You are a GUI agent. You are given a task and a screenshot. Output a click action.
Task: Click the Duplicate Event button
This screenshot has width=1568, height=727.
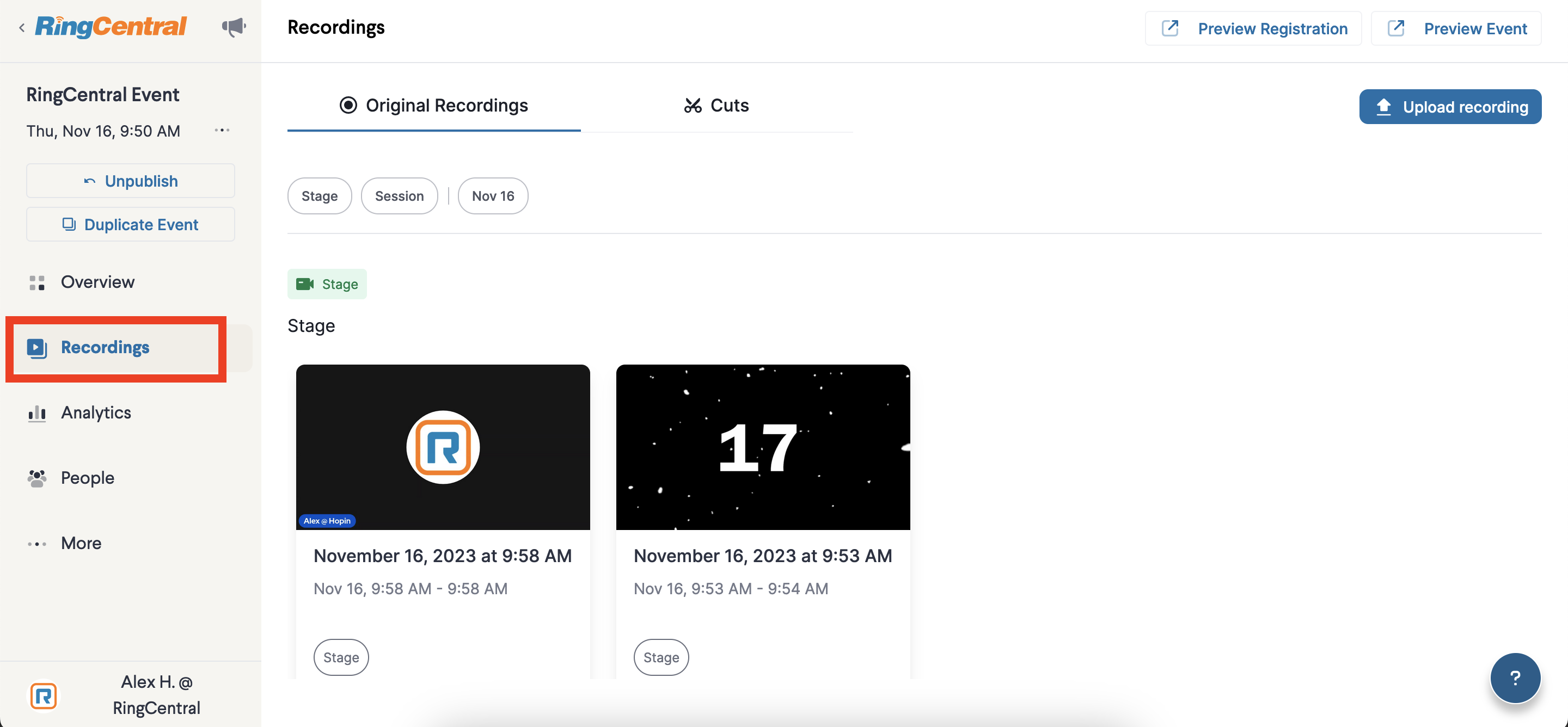pos(130,225)
